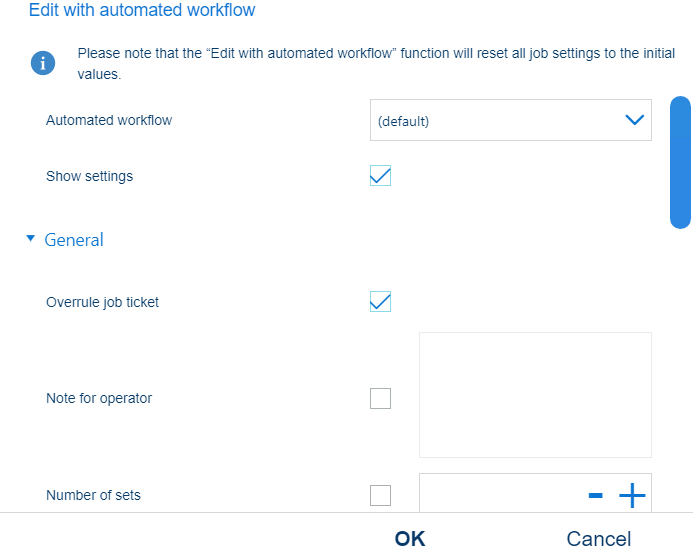This screenshot has height=556, width=693.
Task: Click the minus icon for Number of sets
Action: pyautogui.click(x=595, y=495)
